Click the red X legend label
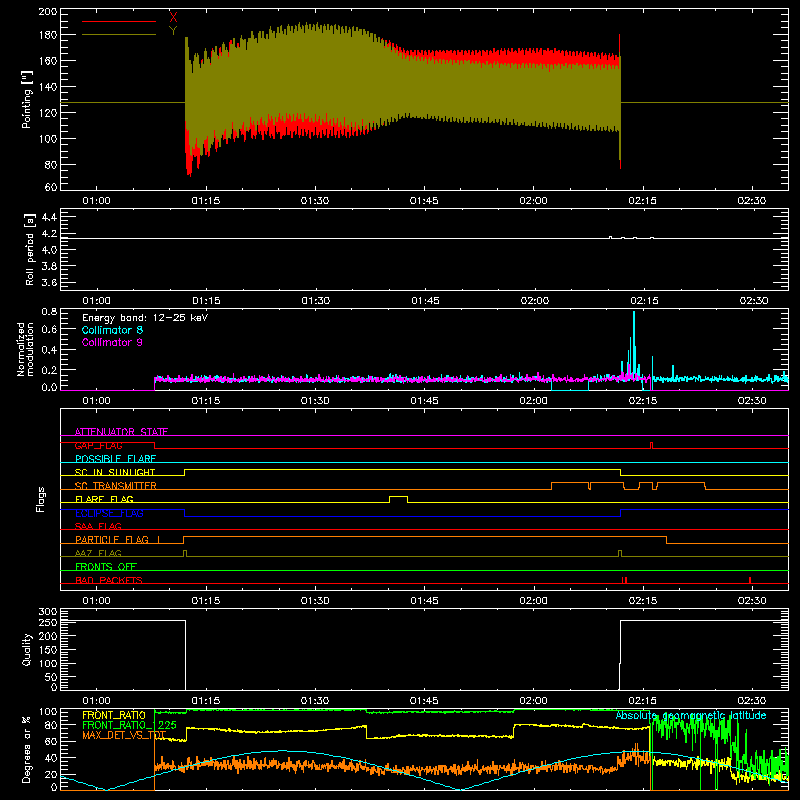 click(173, 18)
